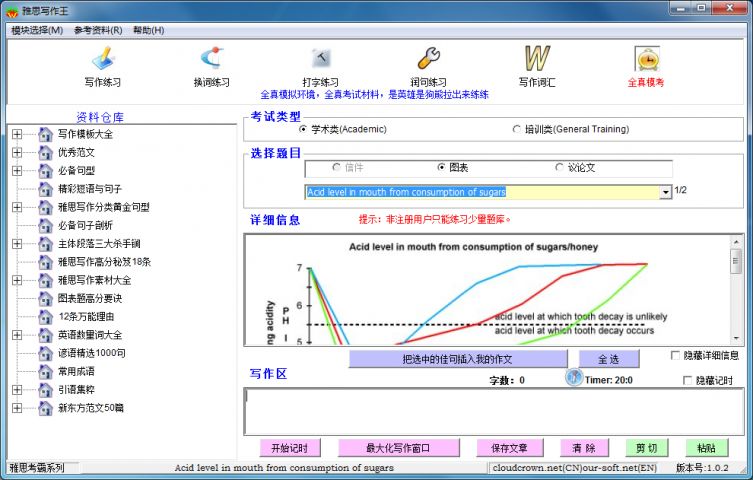Select the 培训类(General Training) radio button
Screen dimensions: 753x480
[517, 129]
